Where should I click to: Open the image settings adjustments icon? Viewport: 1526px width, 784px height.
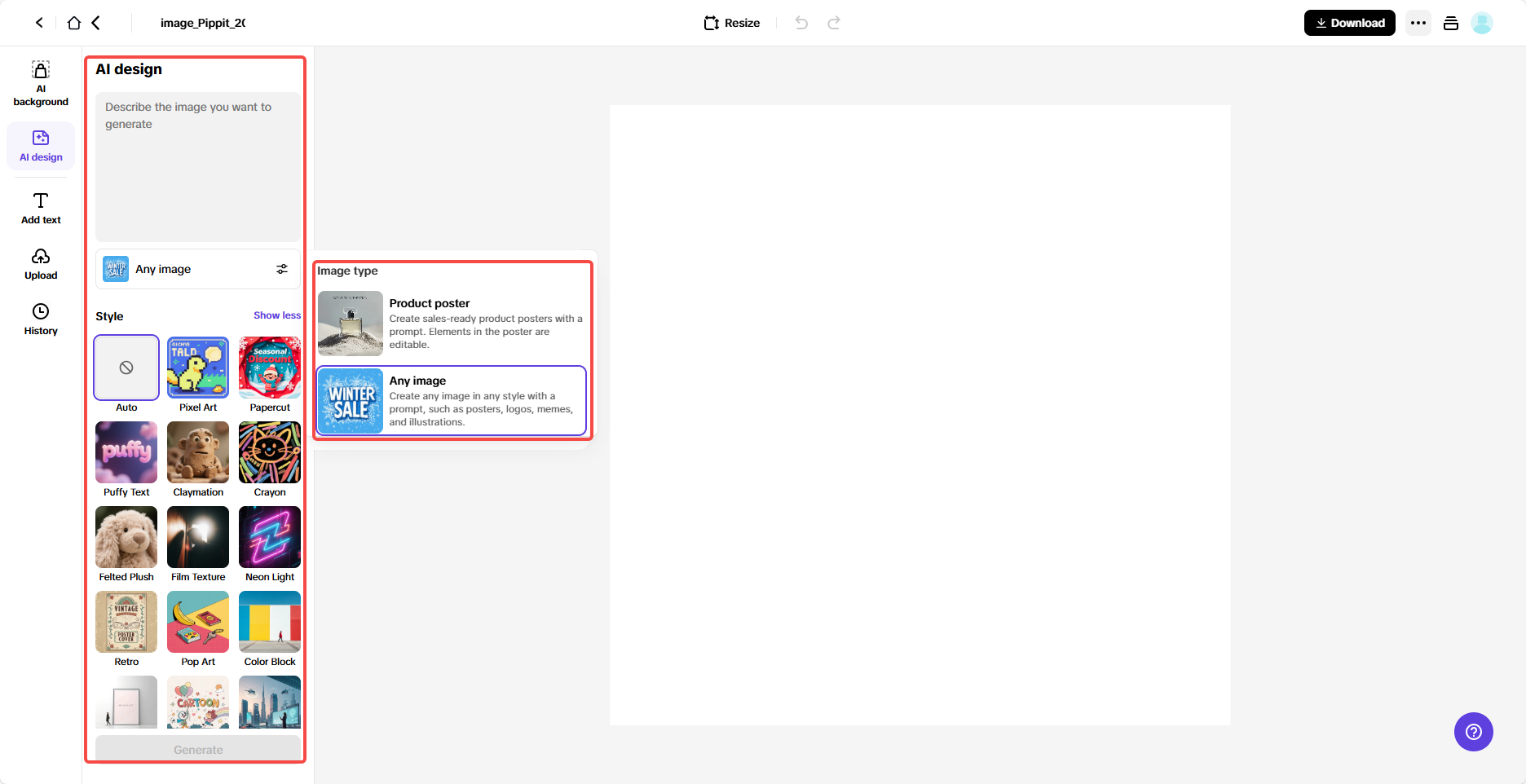(x=282, y=268)
